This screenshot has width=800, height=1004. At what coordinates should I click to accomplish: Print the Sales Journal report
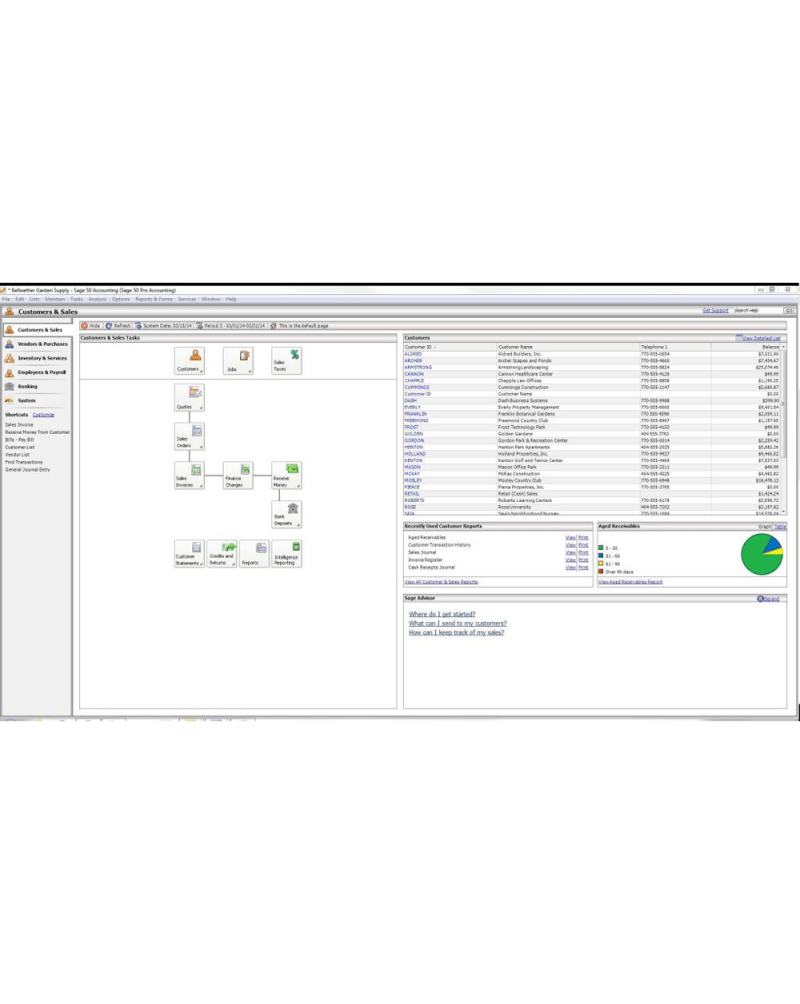click(583, 553)
